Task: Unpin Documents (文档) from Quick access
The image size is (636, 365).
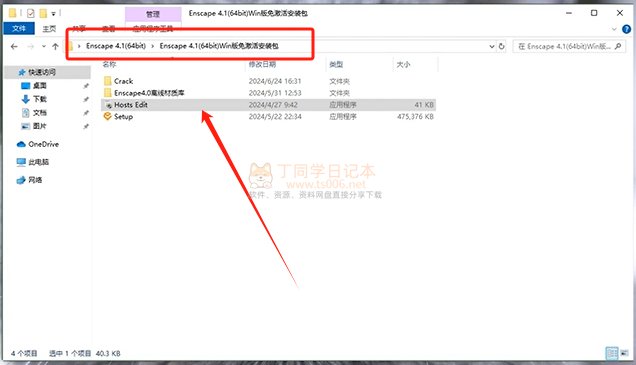Action: coord(86,113)
